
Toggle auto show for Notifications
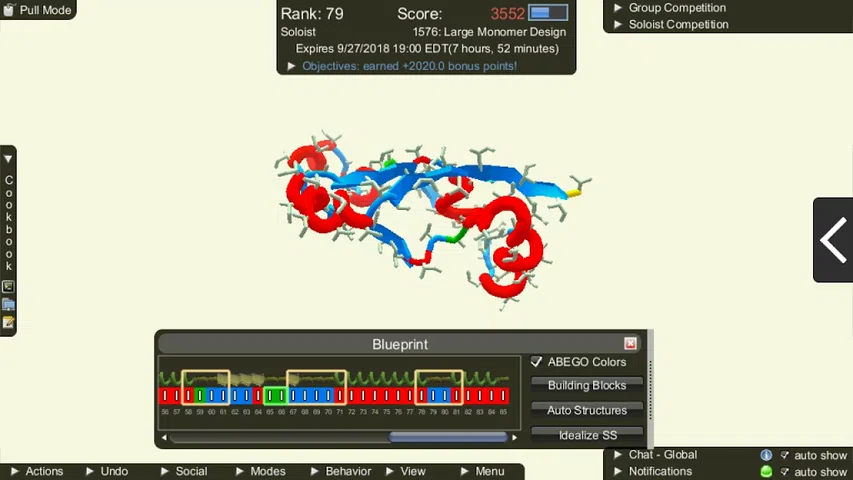785,471
